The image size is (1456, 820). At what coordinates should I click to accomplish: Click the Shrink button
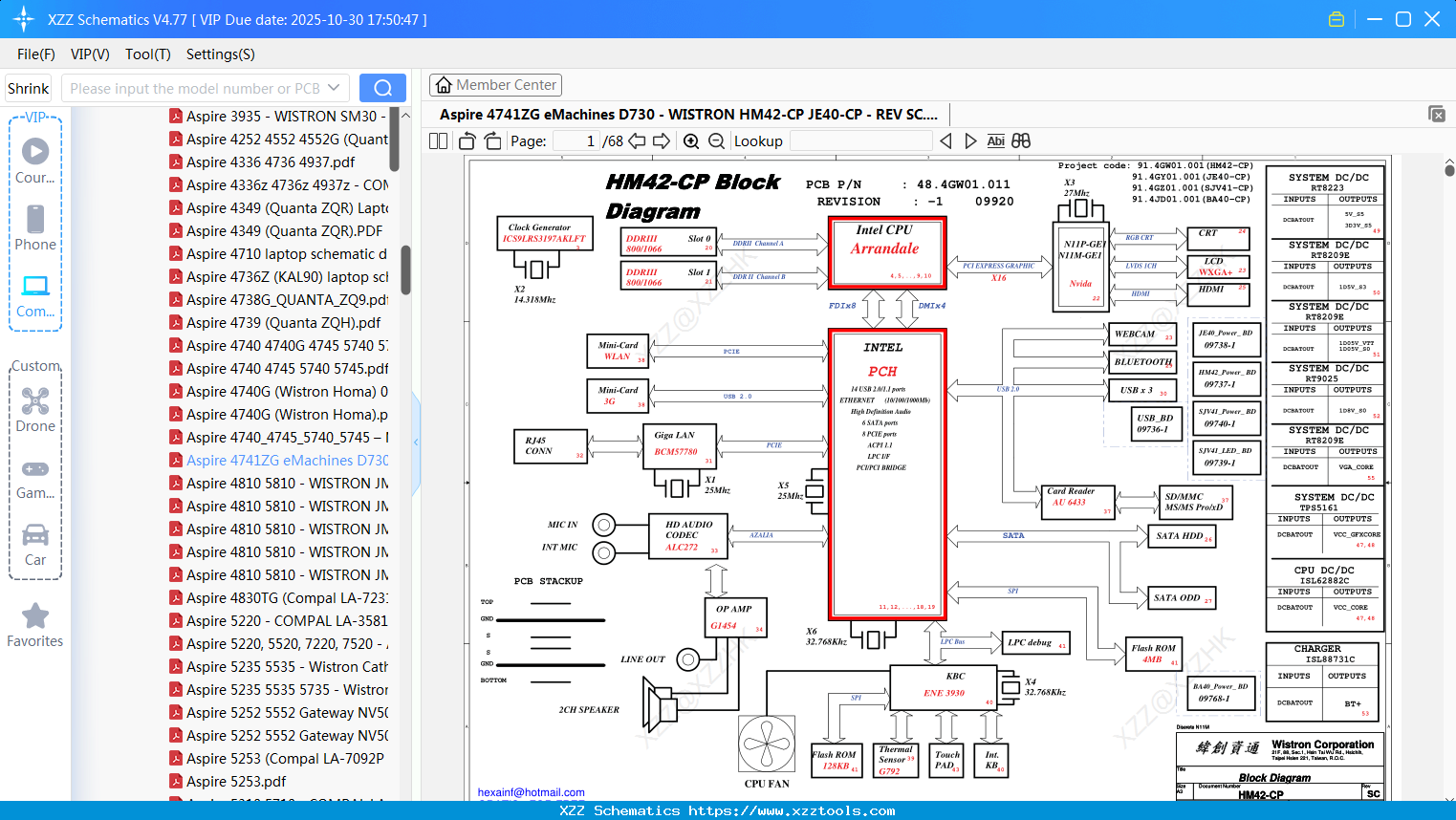click(x=29, y=88)
